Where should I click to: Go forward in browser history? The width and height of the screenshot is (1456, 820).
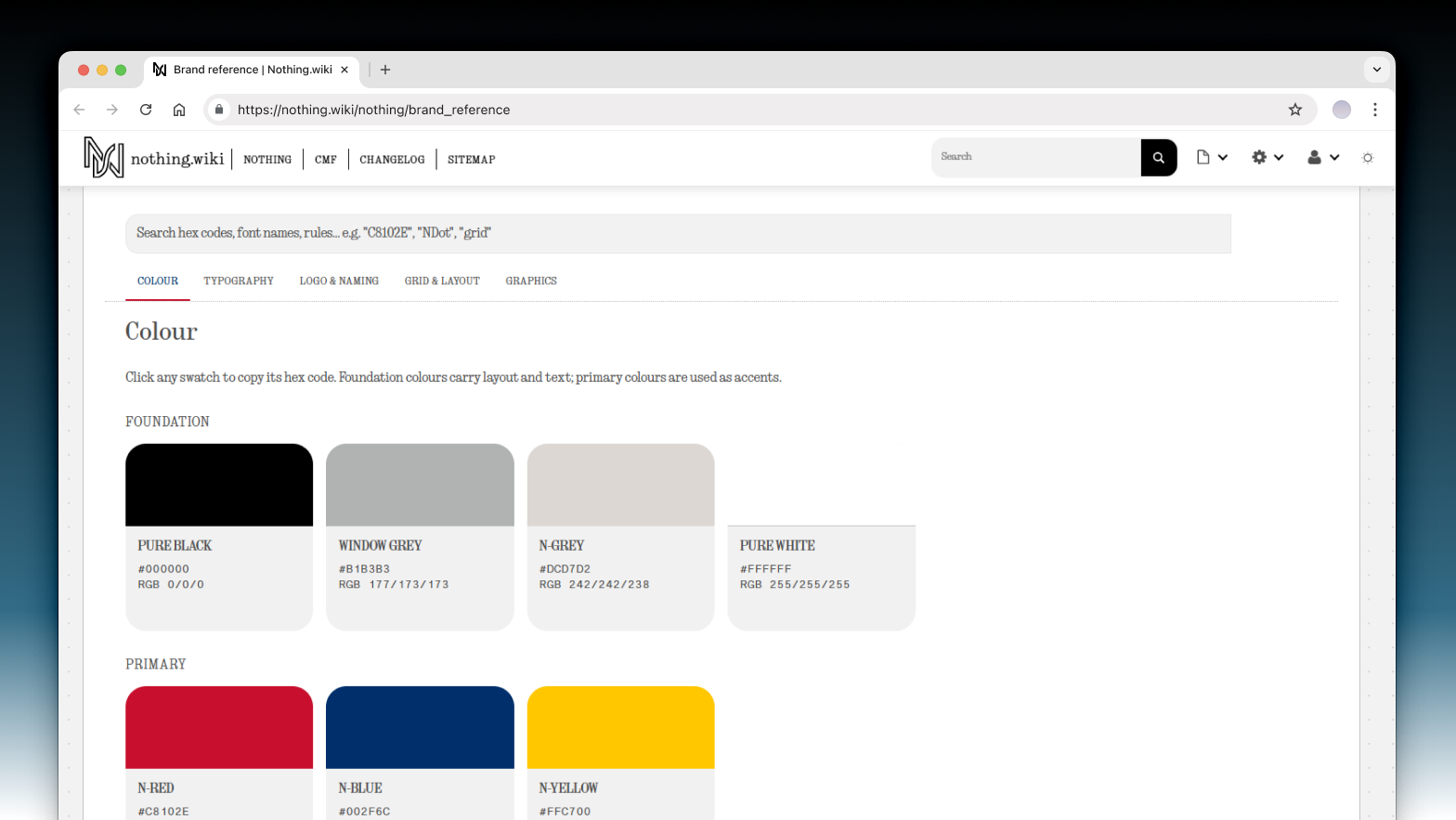coord(112,110)
